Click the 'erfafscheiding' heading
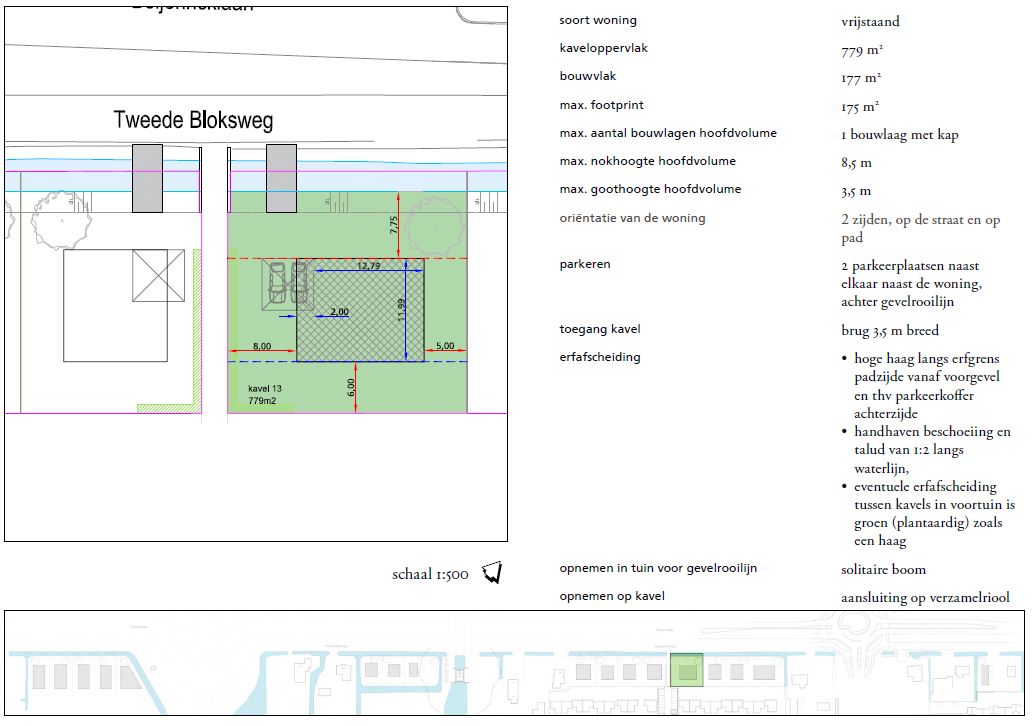Screen dimensions: 1034x726 [x=600, y=357]
